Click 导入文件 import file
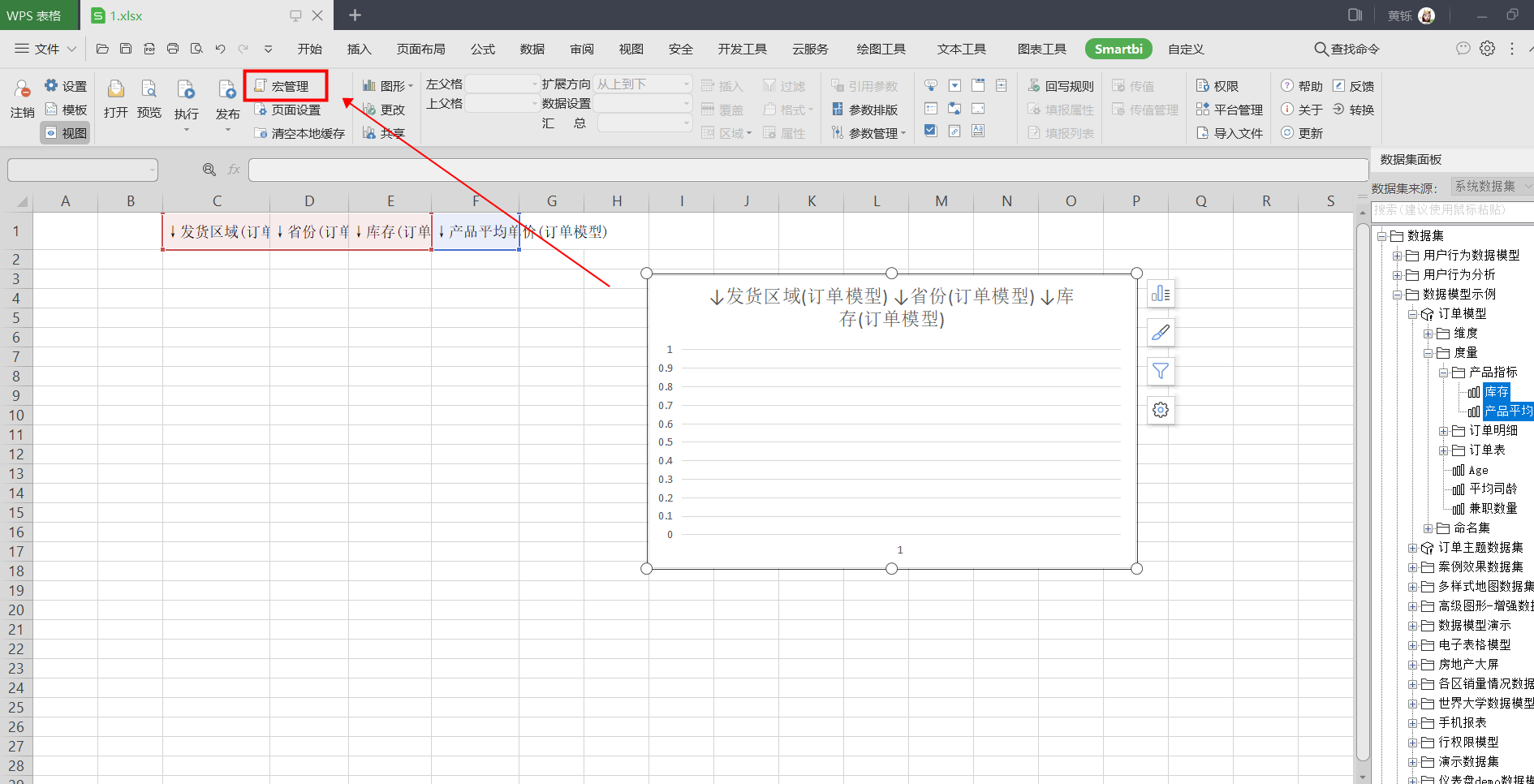This screenshot has height=784, width=1534. click(x=1230, y=133)
